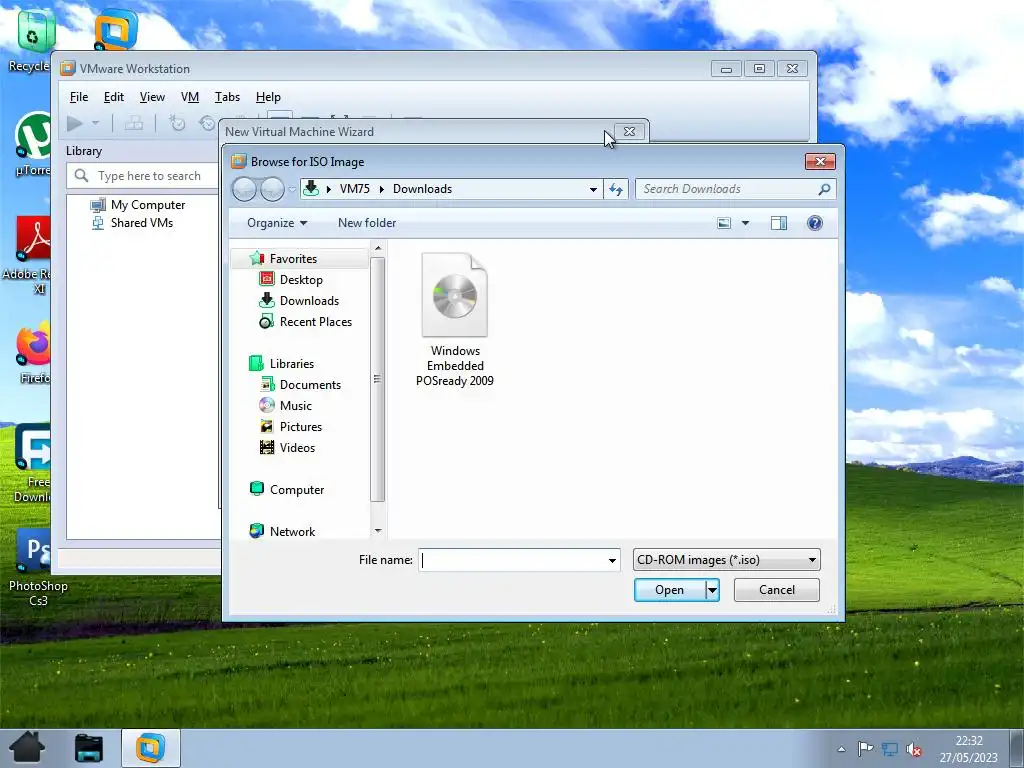The width and height of the screenshot is (1024, 768).
Task: Toggle the preview pane
Action: pos(778,223)
